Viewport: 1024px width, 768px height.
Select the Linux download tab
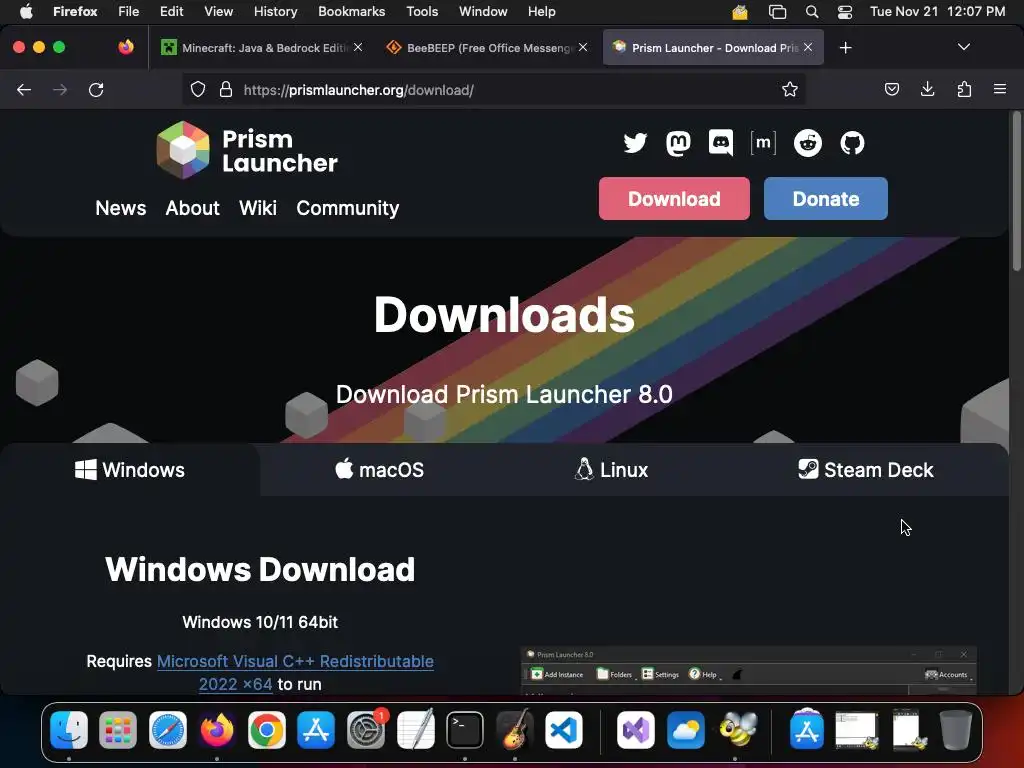[611, 470]
